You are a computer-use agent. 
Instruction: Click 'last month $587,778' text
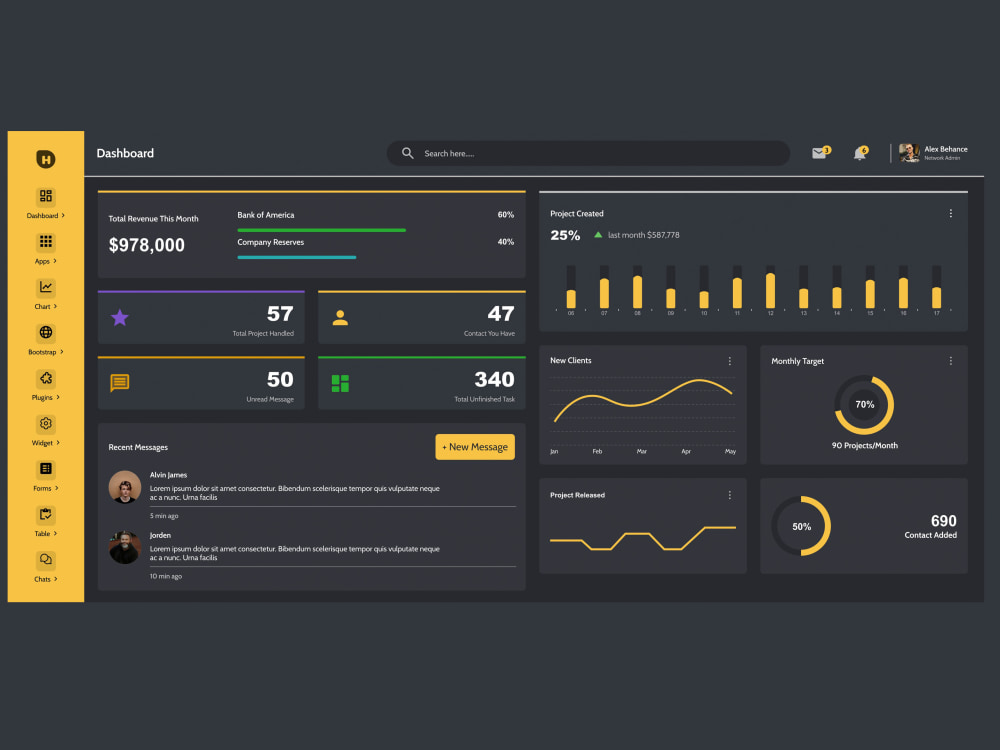pyautogui.click(x=643, y=235)
